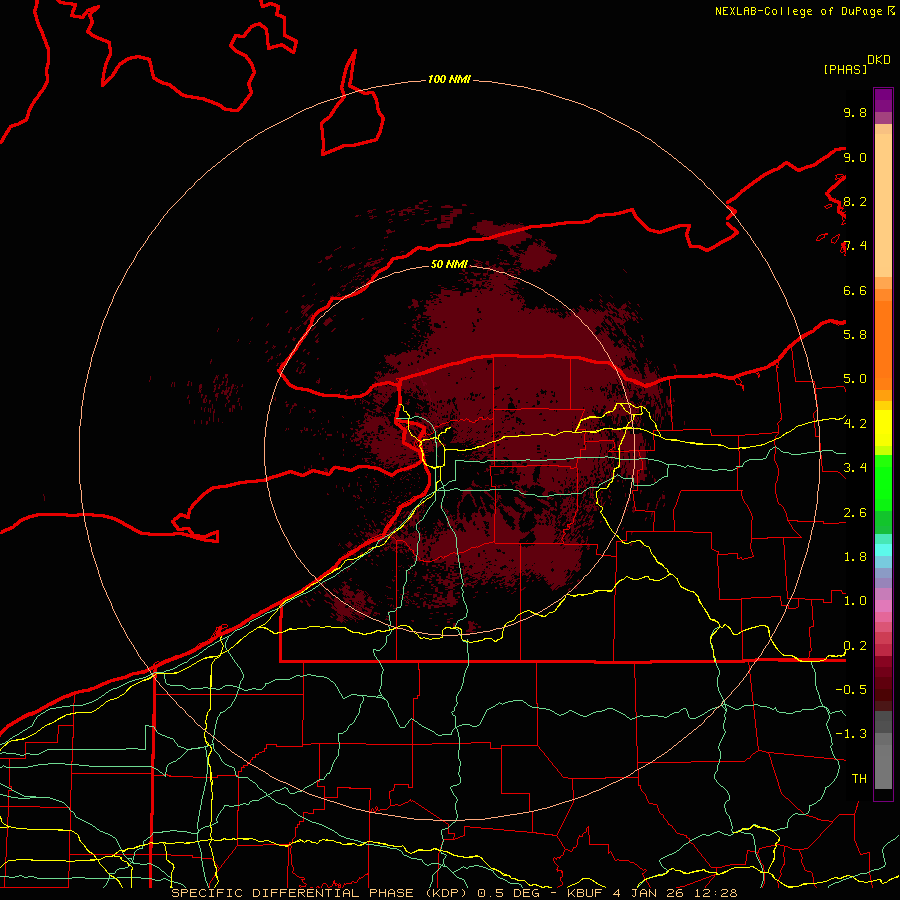Click the 100 NMI range ring label
Image resolution: width=900 pixels, height=900 pixels.
pyautogui.click(x=449, y=79)
